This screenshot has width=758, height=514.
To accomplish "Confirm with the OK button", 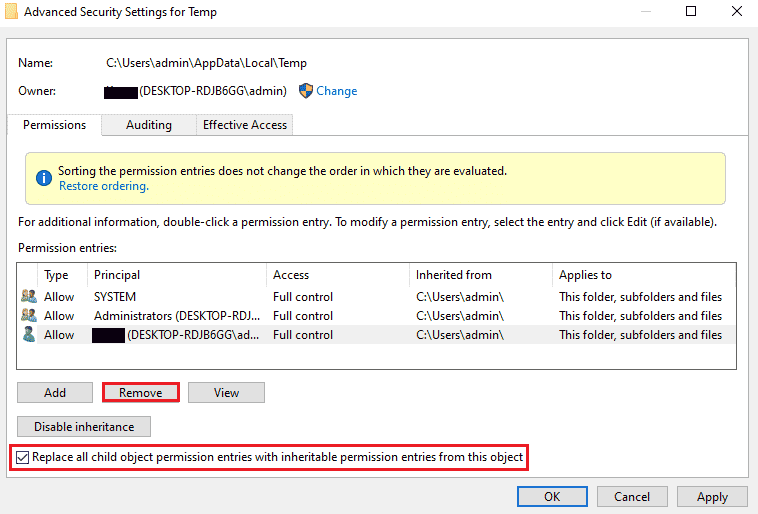I will [x=552, y=497].
